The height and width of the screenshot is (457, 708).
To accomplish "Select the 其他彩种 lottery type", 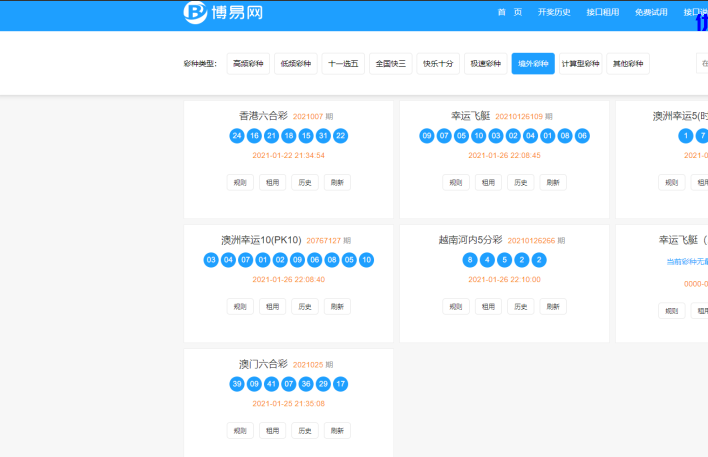I will (x=628, y=64).
